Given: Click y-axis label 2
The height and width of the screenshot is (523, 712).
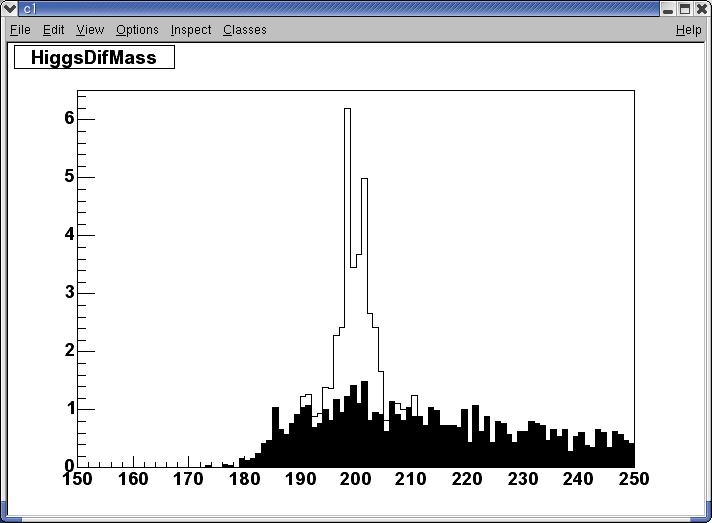Looking at the screenshot, I should (69, 350).
